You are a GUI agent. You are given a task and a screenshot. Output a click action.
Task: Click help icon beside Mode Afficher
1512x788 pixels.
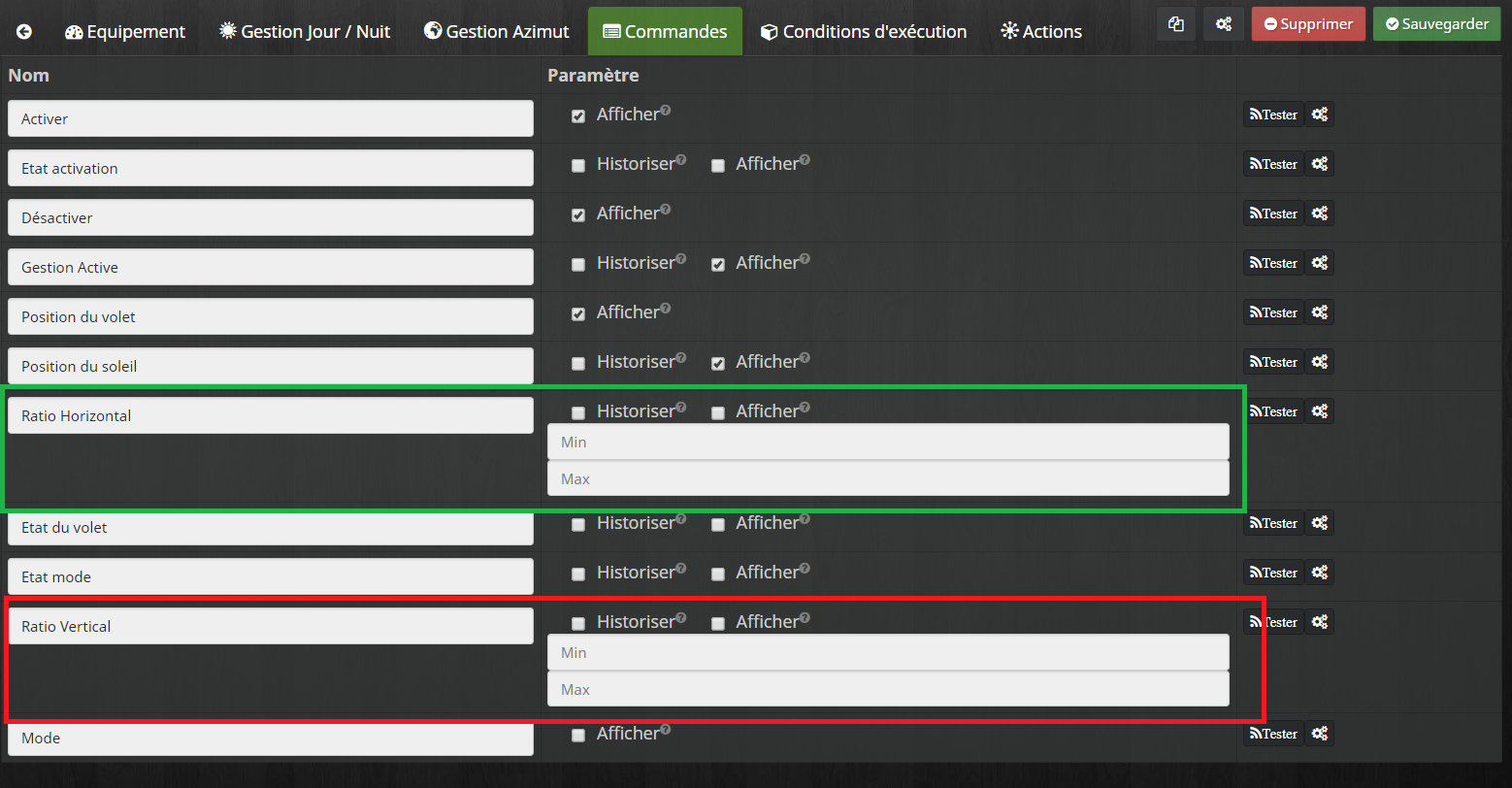[x=666, y=729]
